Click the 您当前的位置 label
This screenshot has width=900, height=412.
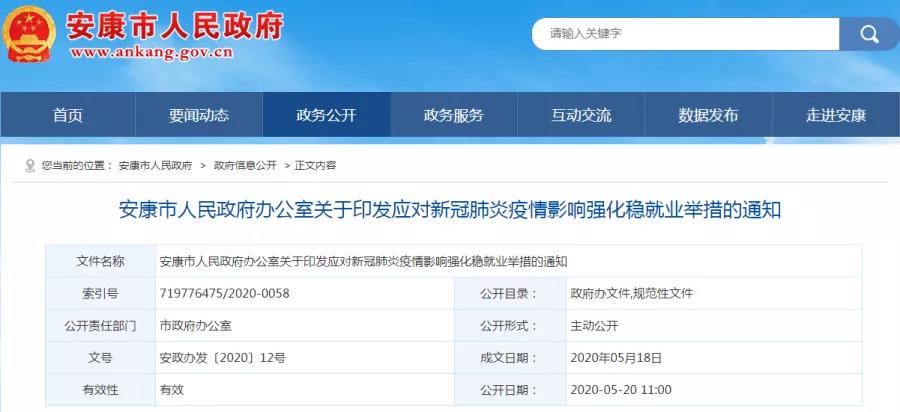click(x=76, y=166)
